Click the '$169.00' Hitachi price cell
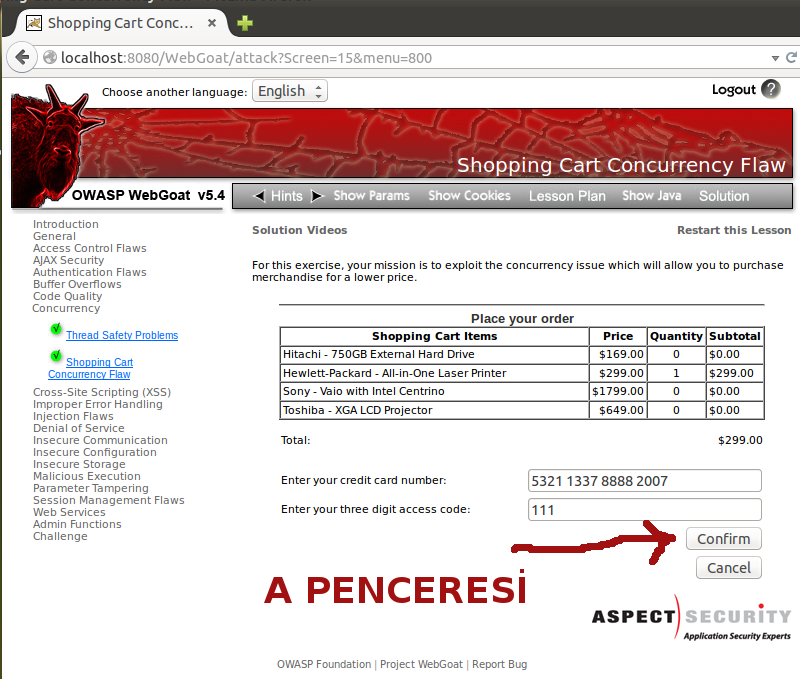 coord(618,354)
